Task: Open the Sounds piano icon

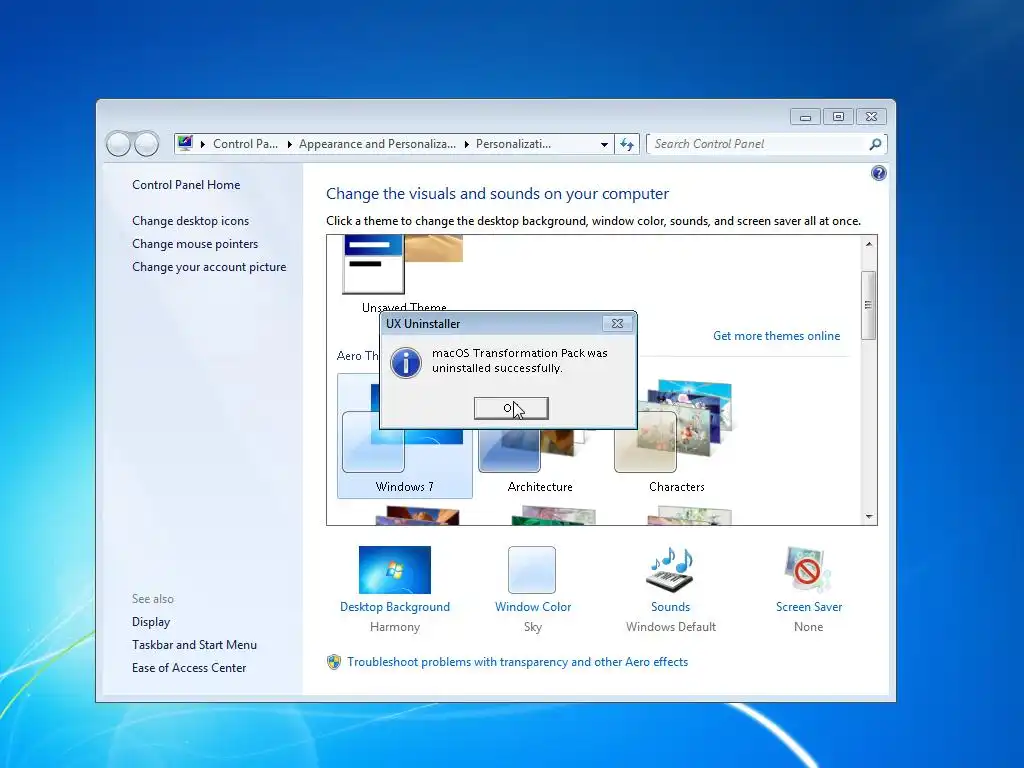Action: [x=670, y=569]
